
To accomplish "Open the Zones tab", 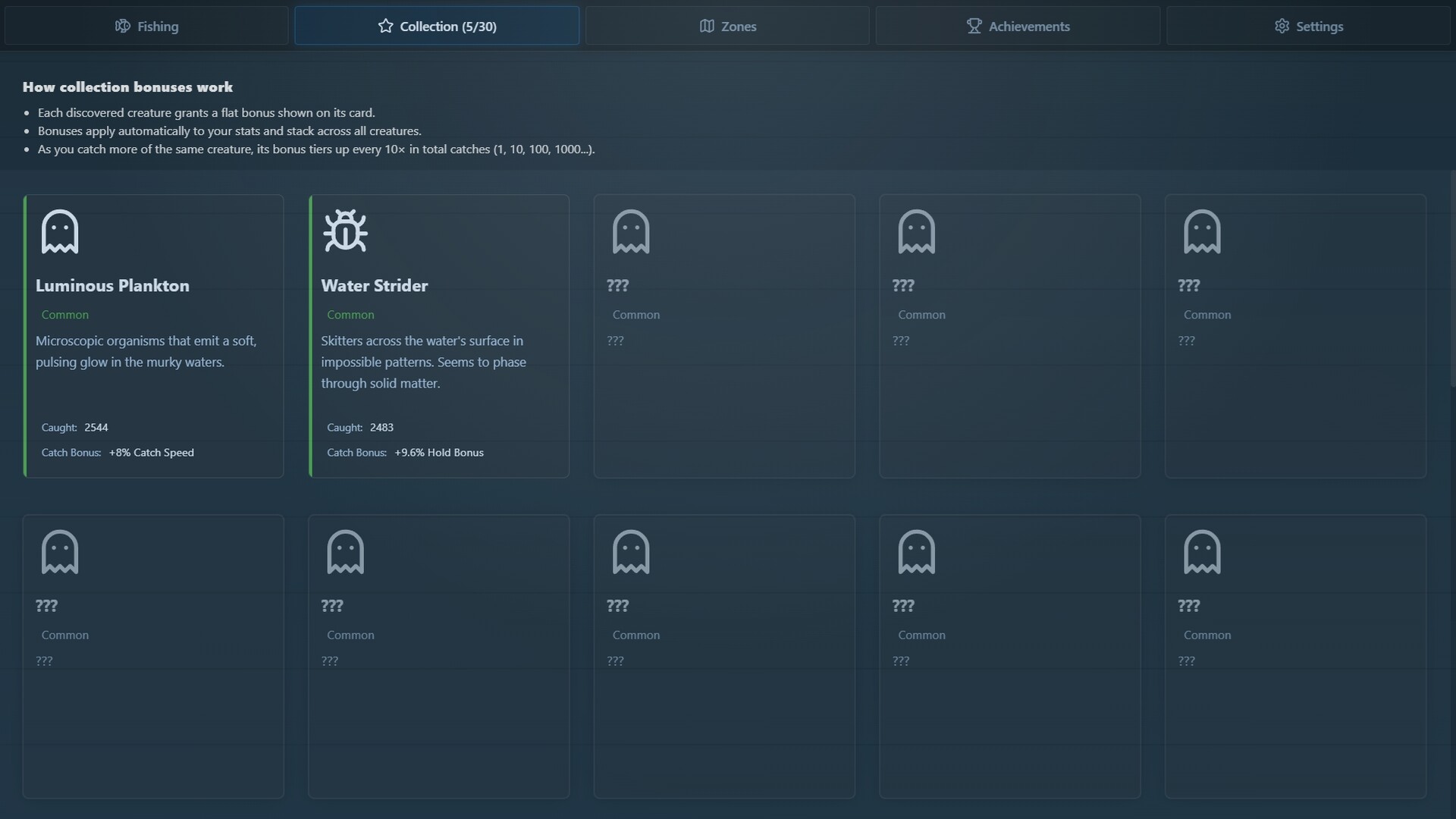I will click(x=727, y=26).
